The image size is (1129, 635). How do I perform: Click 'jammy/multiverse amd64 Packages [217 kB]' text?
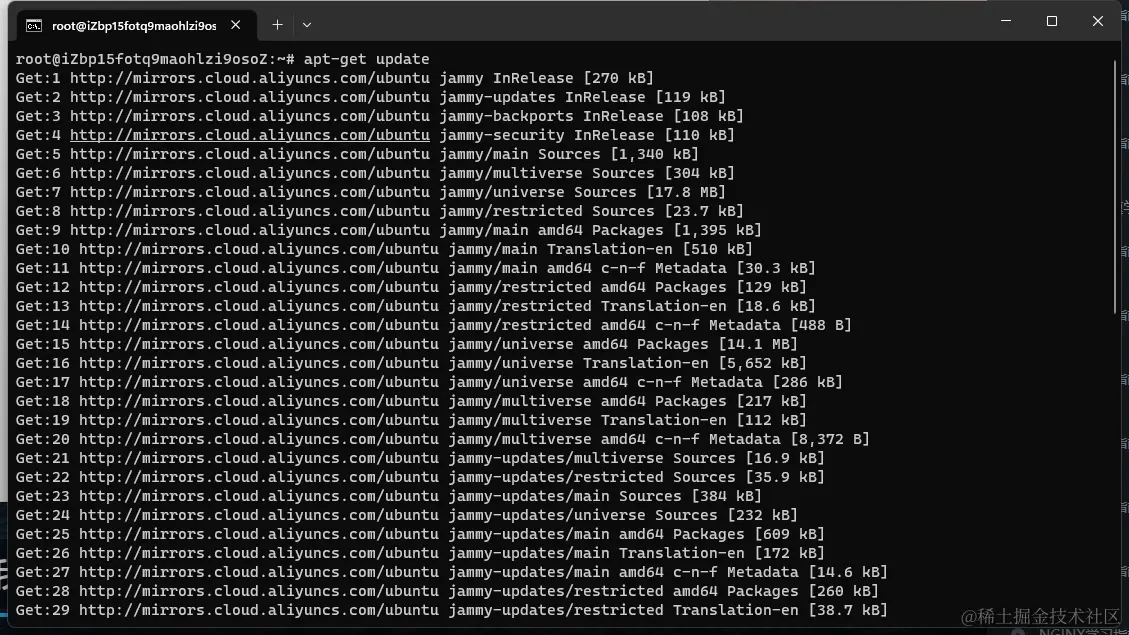point(627,401)
